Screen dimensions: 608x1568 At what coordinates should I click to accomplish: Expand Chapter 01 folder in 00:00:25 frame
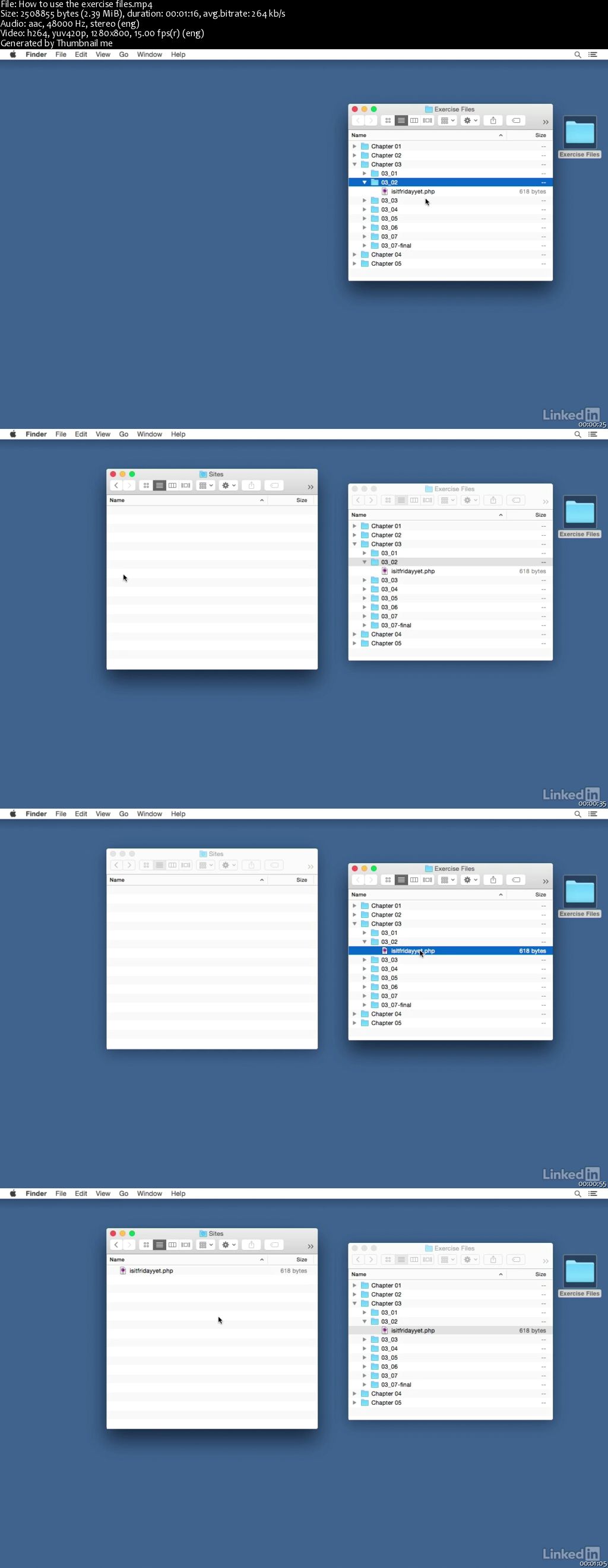click(x=354, y=146)
